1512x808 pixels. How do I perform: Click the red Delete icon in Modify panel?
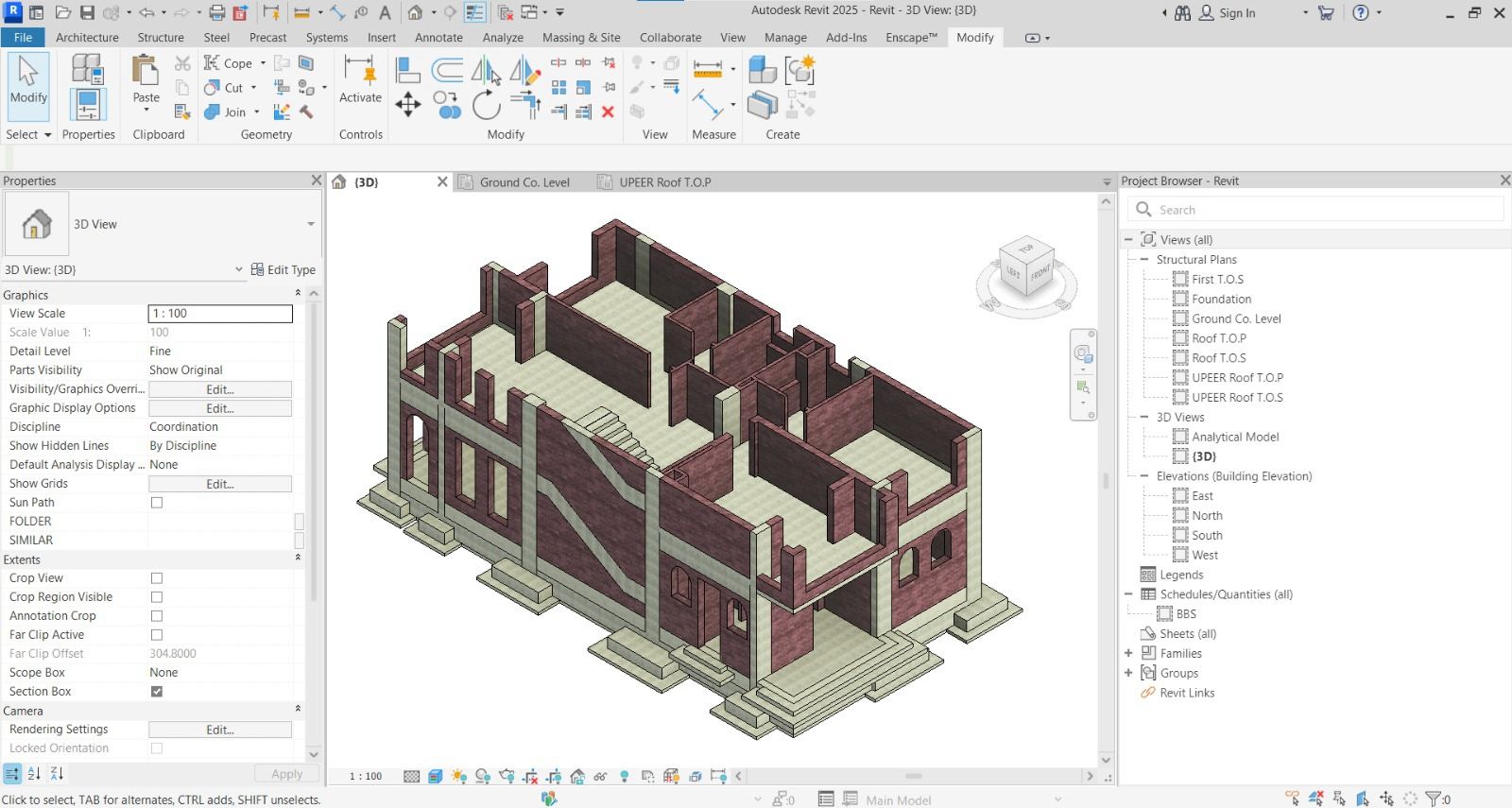[x=608, y=112]
